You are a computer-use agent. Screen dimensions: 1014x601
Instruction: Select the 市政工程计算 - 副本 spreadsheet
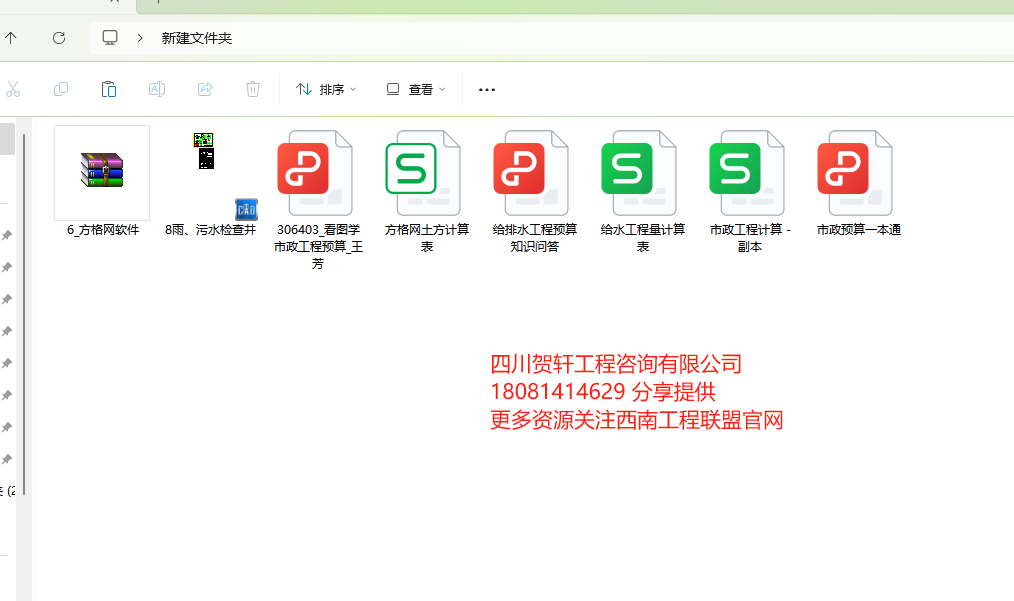pos(750,172)
